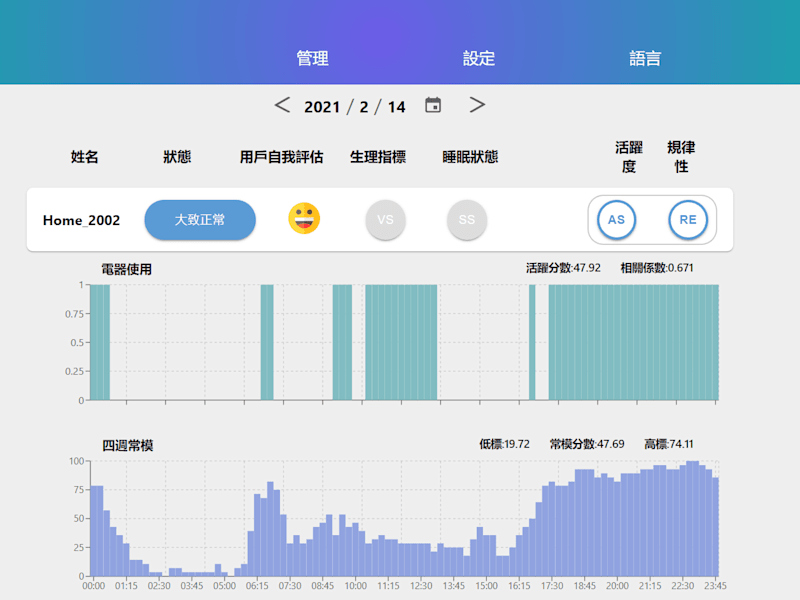This screenshot has width=800, height=600.
Task: Open the 管理 menu tab
Action: point(312,58)
